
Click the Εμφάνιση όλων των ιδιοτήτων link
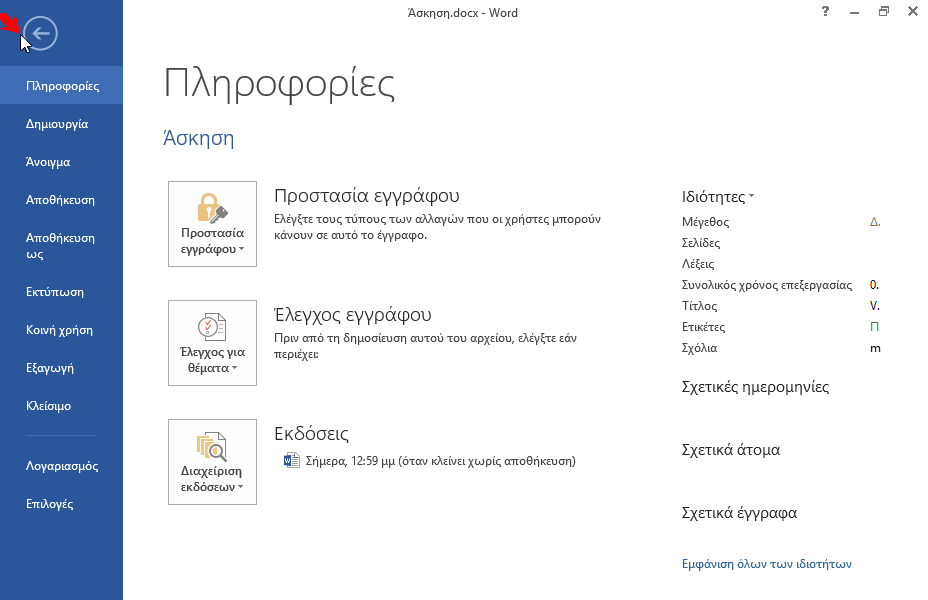[766, 564]
